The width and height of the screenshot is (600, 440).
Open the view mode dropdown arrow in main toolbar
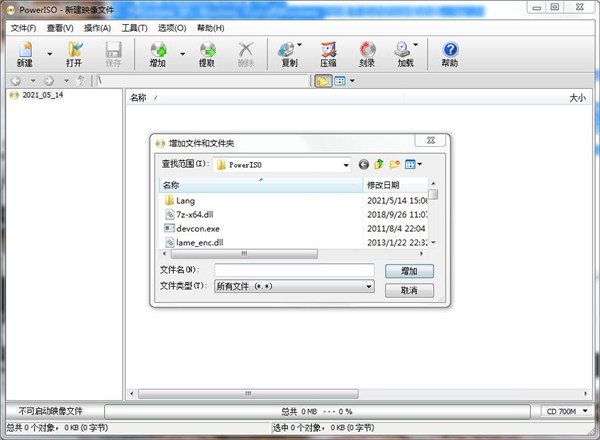coord(352,81)
